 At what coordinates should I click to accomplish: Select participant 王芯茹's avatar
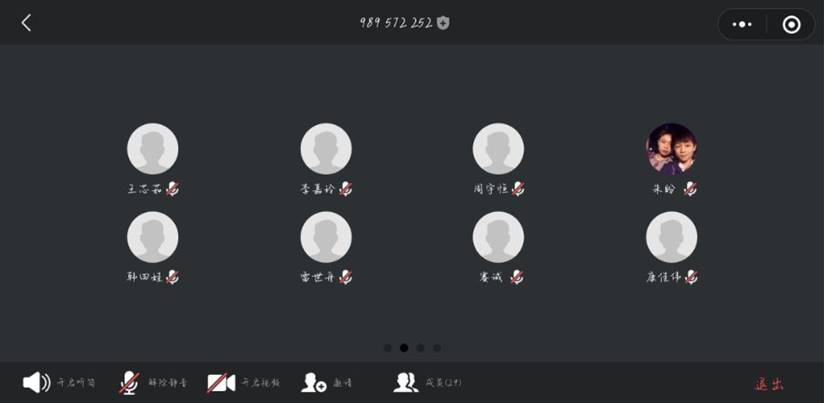pos(152,149)
